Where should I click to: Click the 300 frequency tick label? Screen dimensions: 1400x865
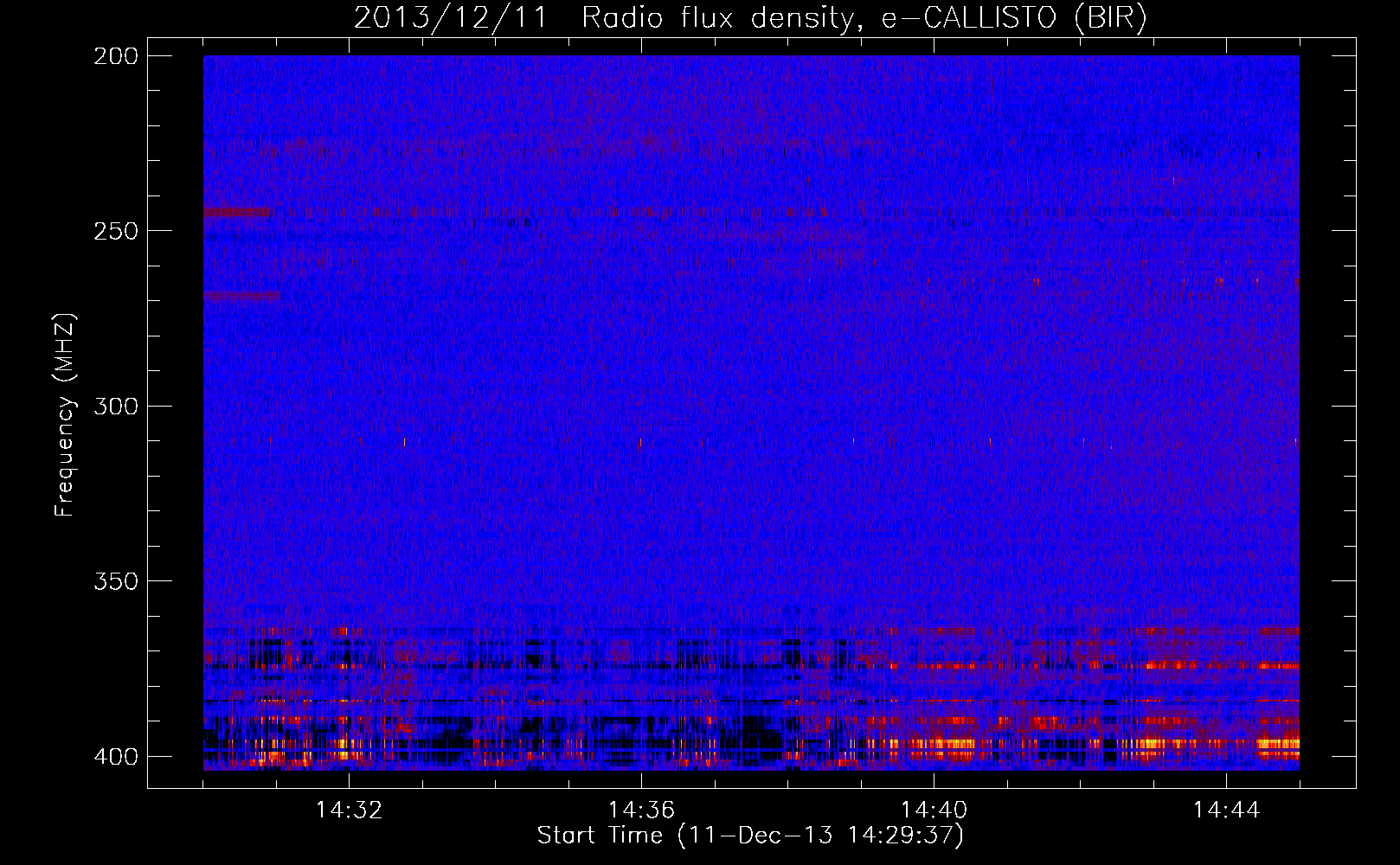[116, 406]
